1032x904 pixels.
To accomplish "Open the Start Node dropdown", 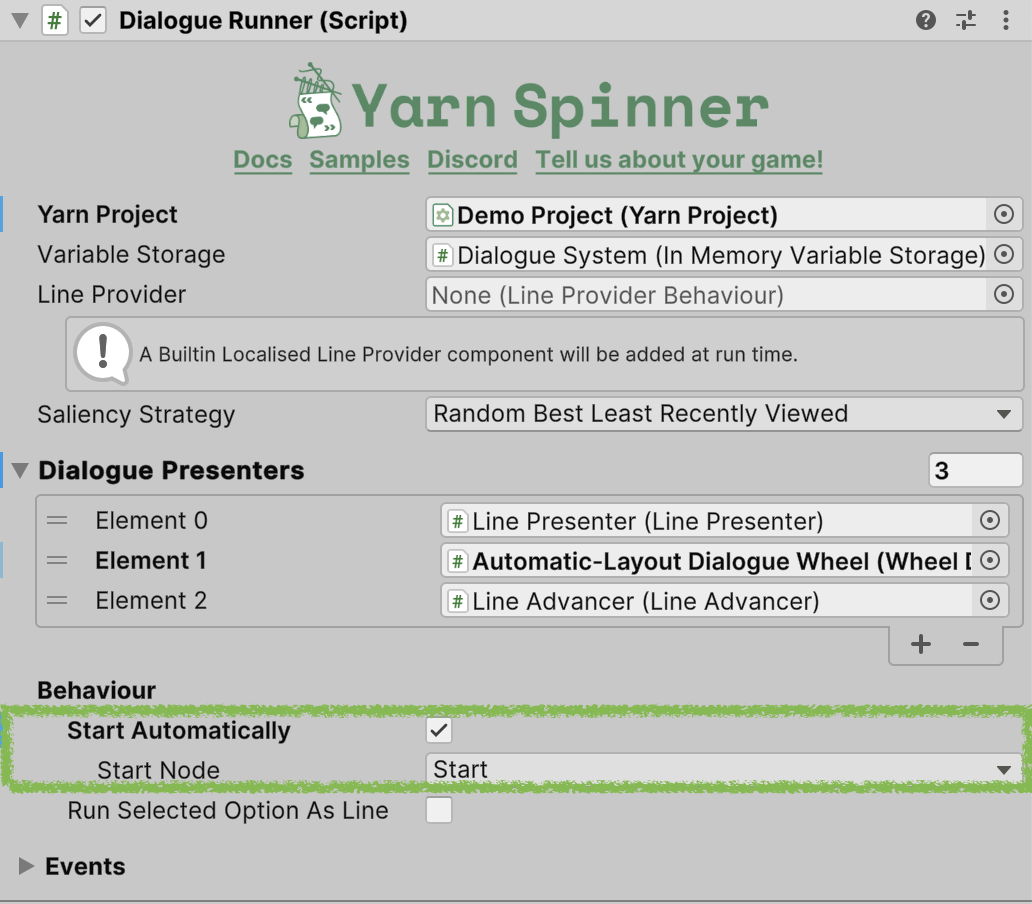I will pos(724,770).
